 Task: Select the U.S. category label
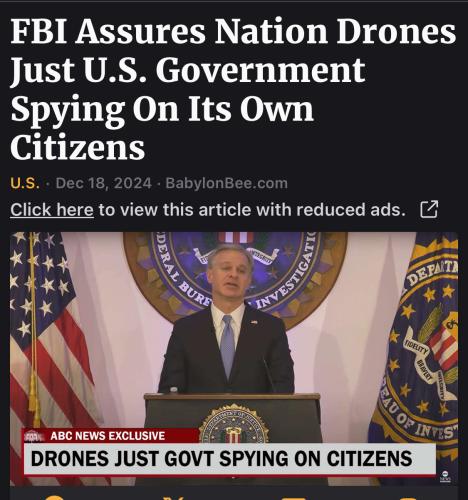pyautogui.click(x=25, y=183)
